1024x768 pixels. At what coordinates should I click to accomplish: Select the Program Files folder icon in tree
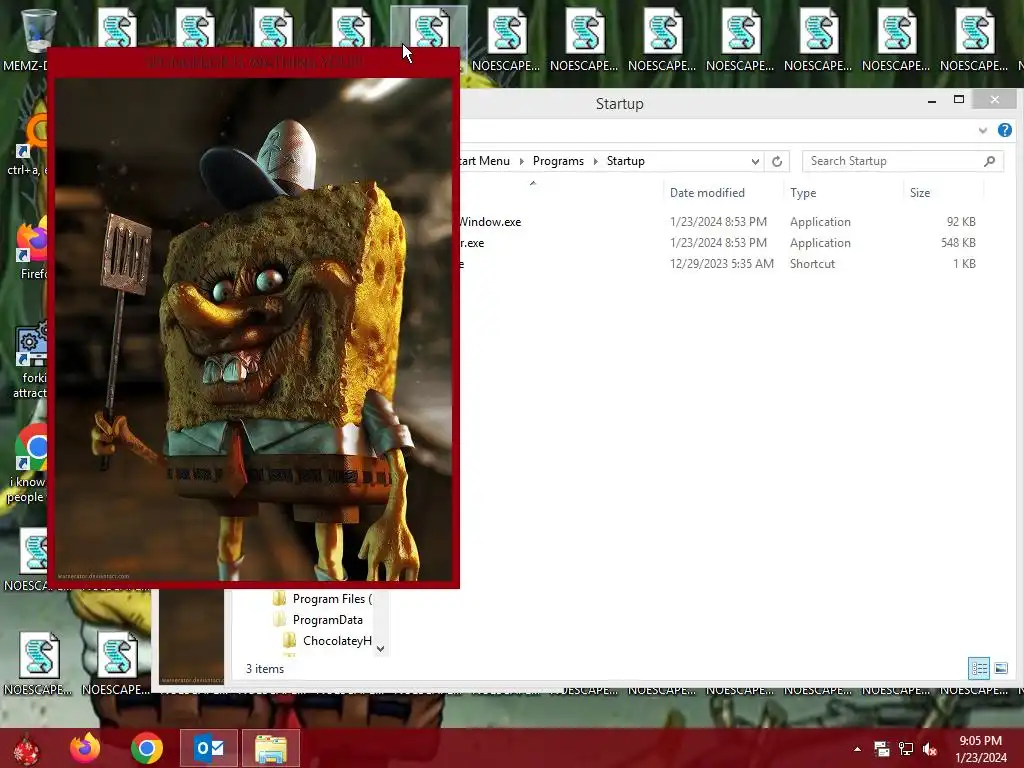[x=280, y=599]
